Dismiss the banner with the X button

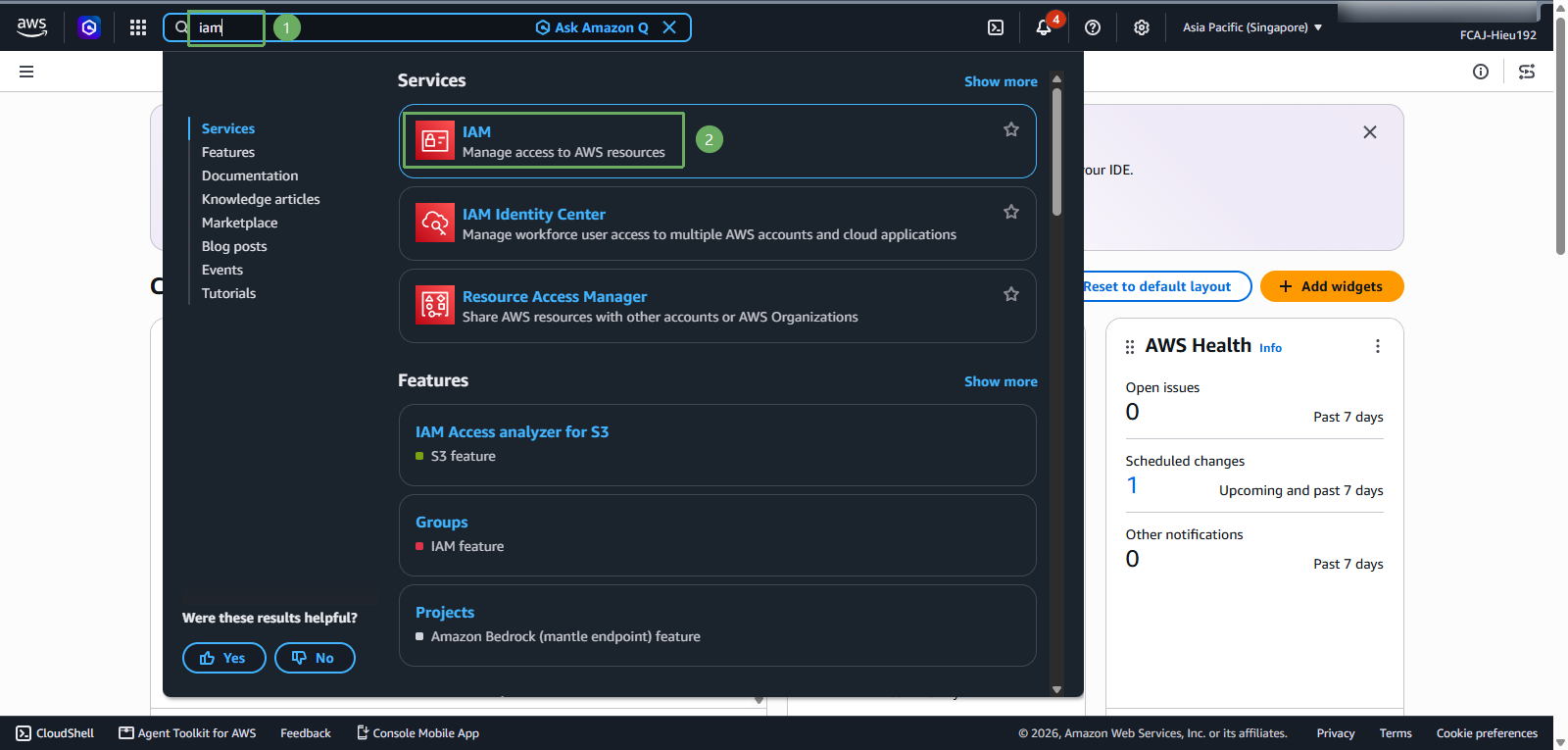click(x=1370, y=132)
